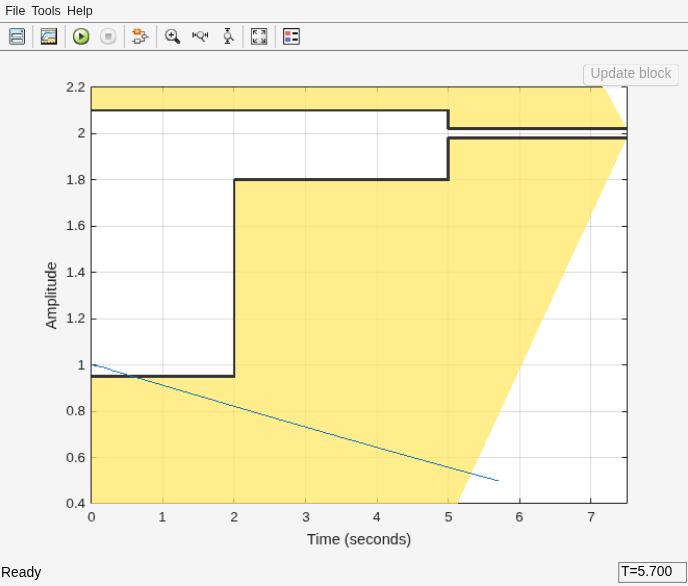
Task: Open the File menu
Action: point(15,11)
